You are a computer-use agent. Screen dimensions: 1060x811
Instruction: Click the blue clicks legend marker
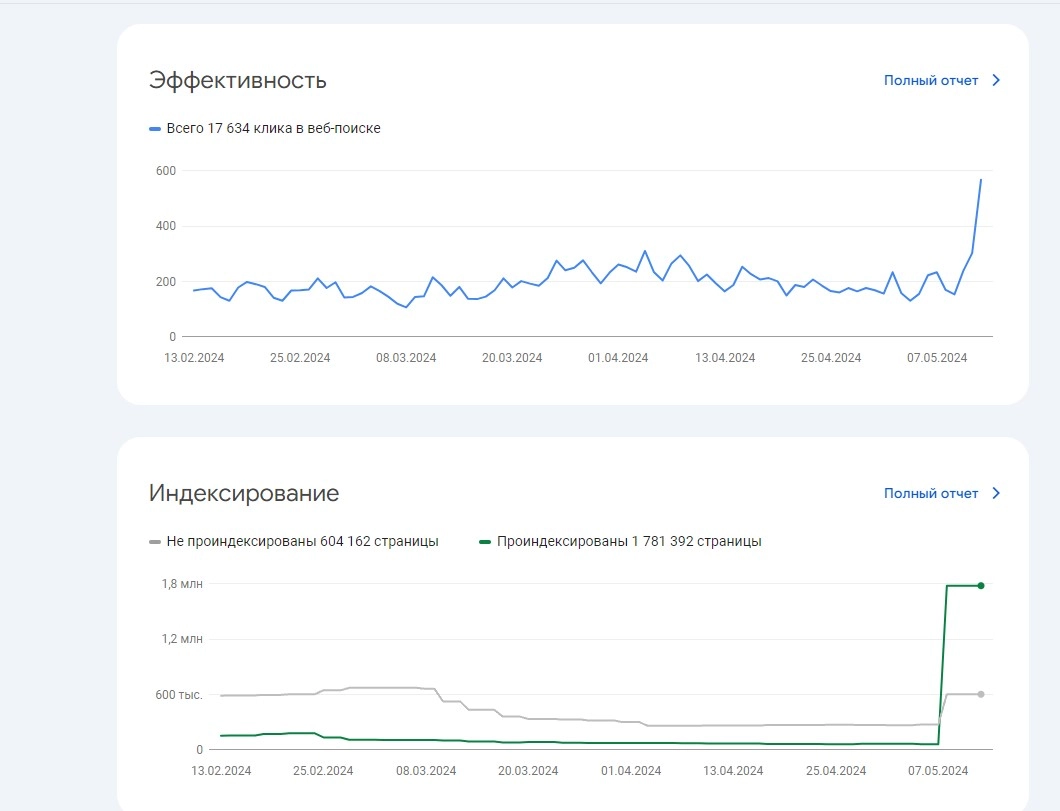click(x=155, y=128)
